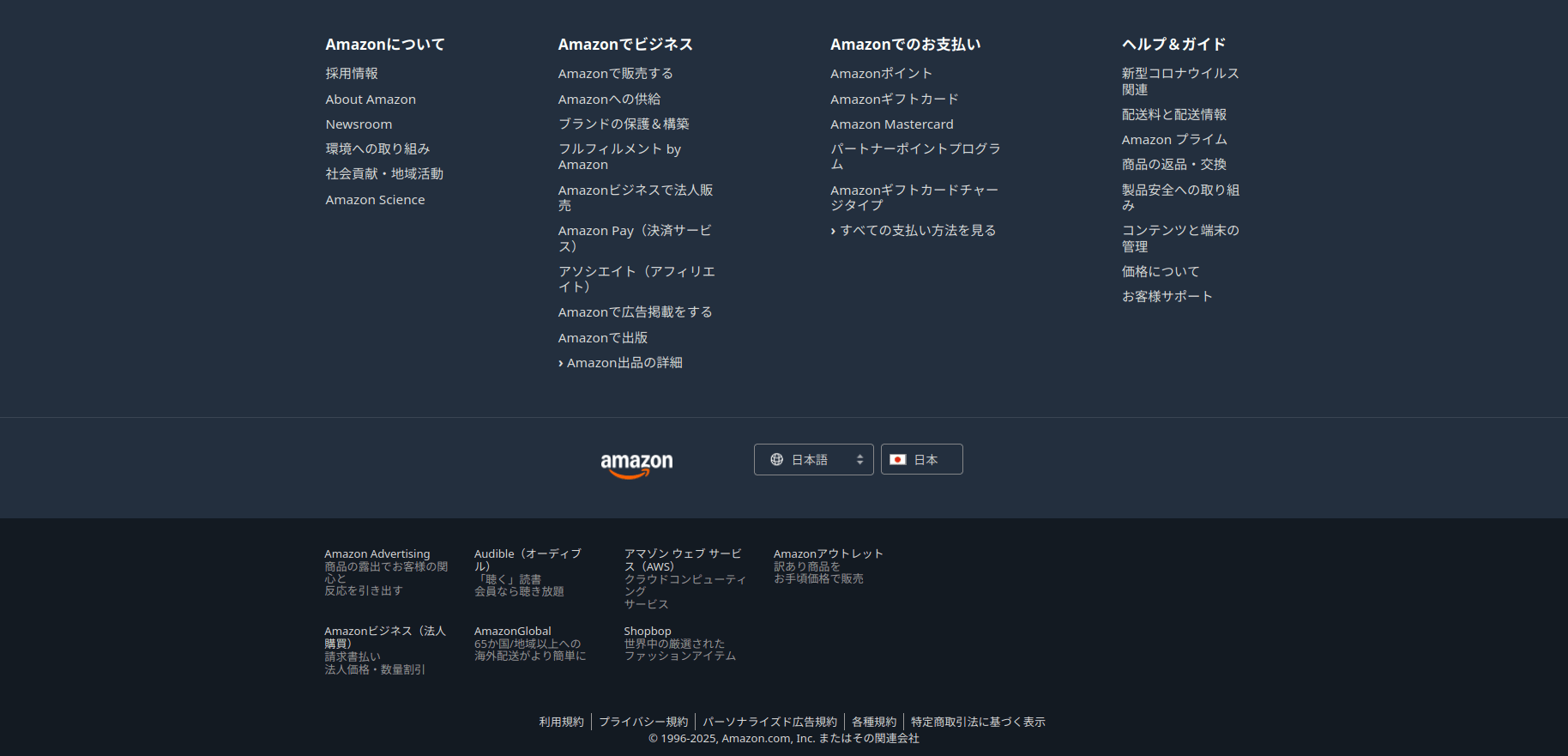Visit the Amazon Advertising service link
This screenshot has width=1568, height=756.
[x=377, y=554]
